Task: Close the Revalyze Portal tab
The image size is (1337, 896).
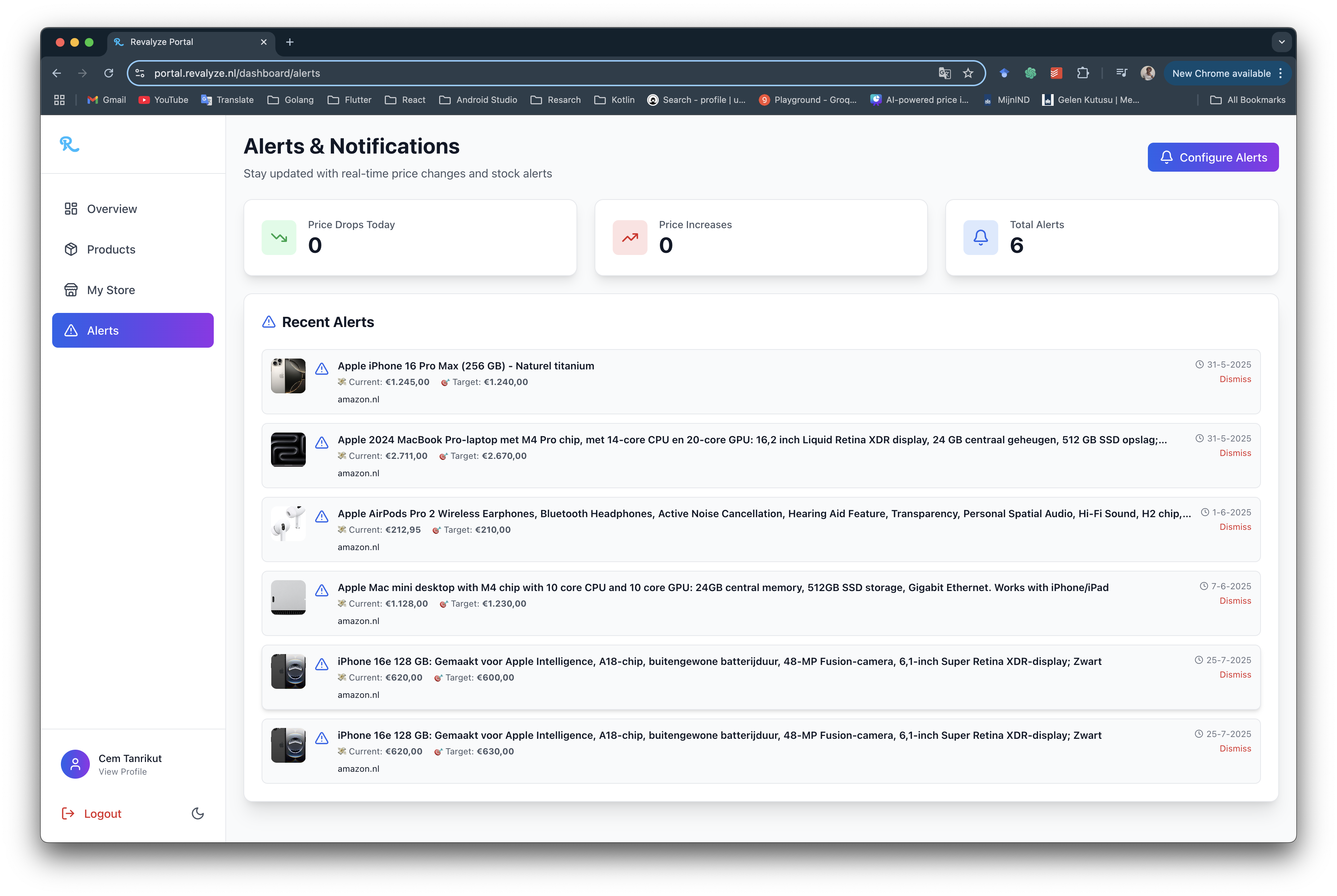Action: 263,42
